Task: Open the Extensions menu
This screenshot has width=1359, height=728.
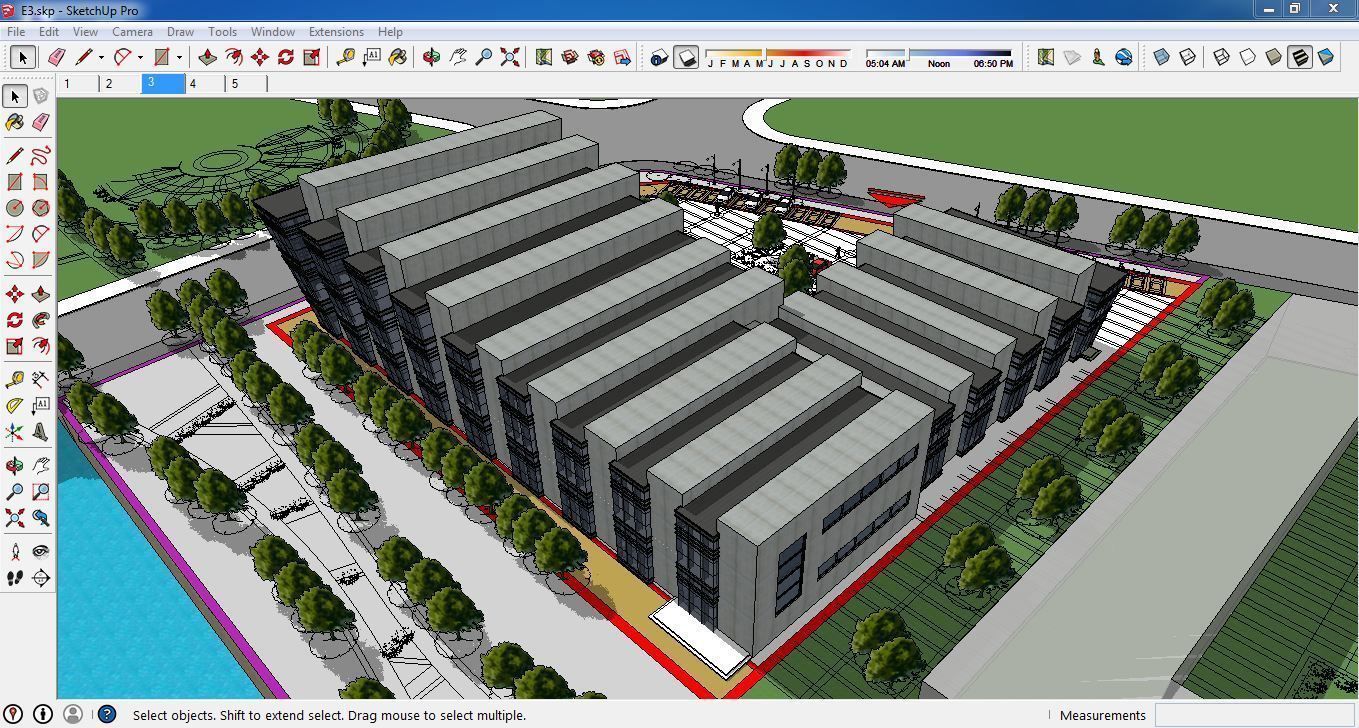Action: coord(336,32)
